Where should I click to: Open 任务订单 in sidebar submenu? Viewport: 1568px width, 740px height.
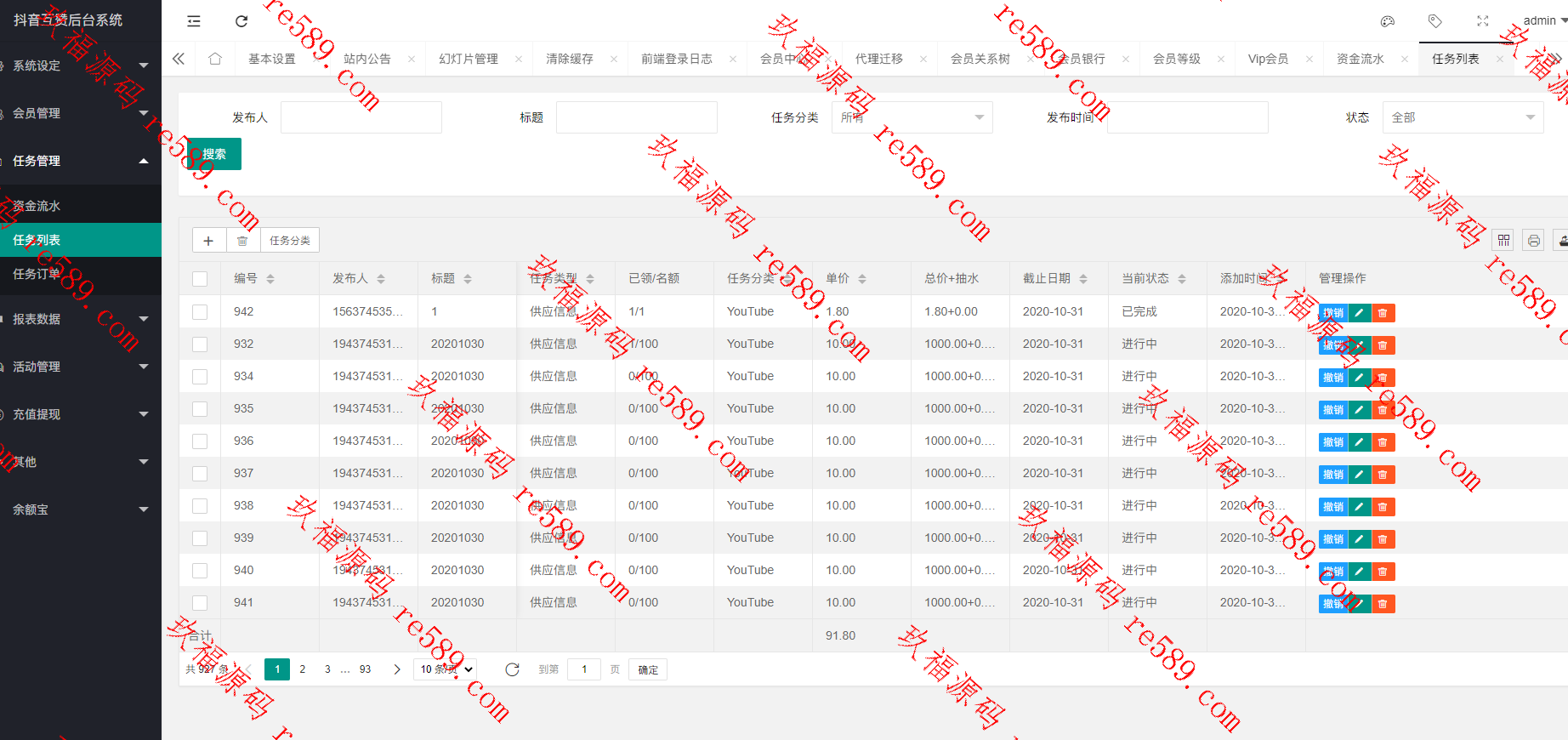pyautogui.click(x=81, y=274)
